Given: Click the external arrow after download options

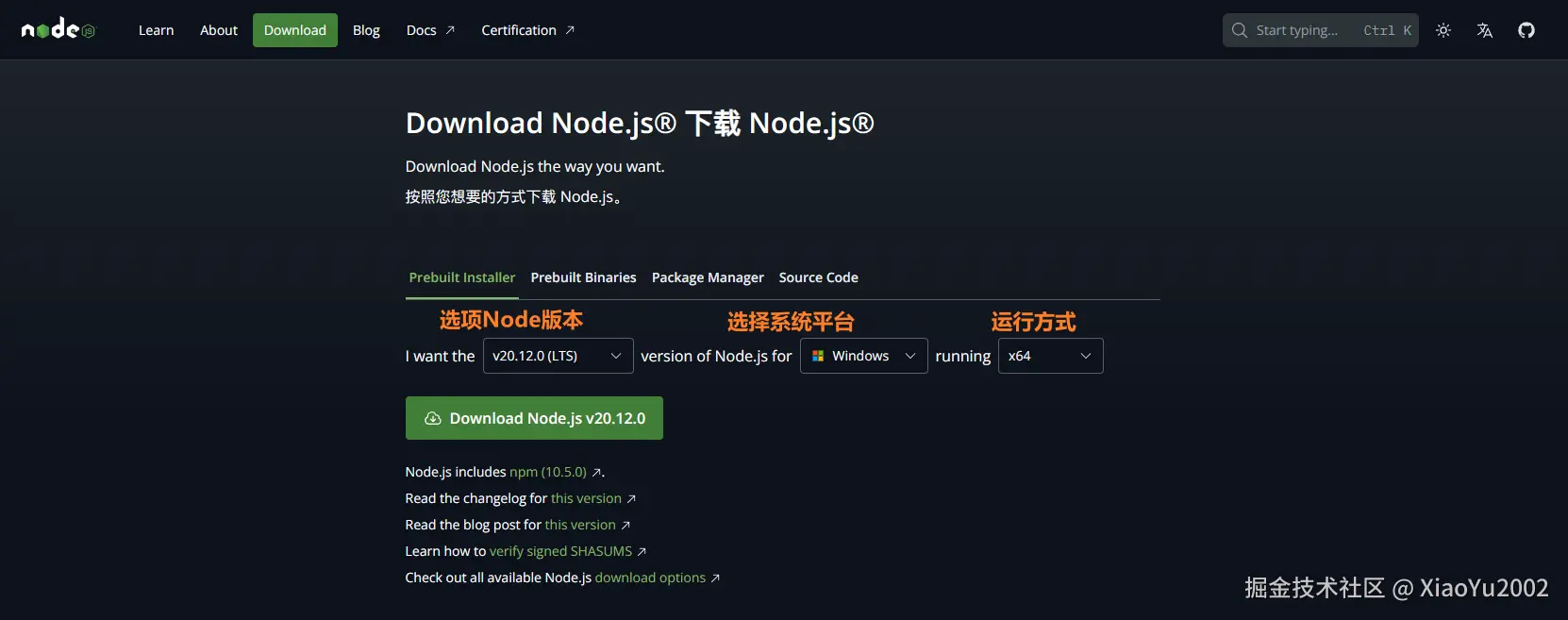Looking at the screenshot, I should point(715,578).
